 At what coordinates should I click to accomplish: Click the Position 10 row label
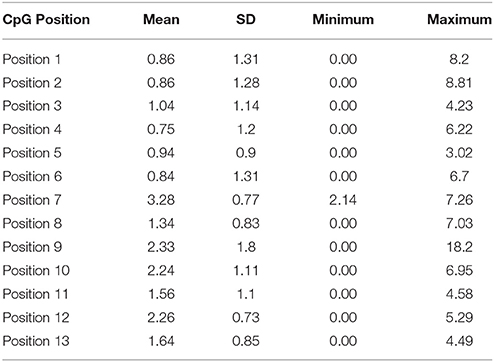(x=36, y=270)
